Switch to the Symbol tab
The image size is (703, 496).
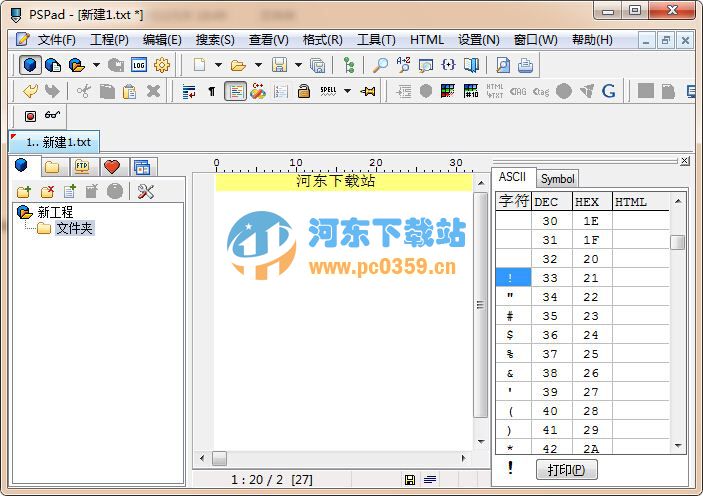[557, 179]
